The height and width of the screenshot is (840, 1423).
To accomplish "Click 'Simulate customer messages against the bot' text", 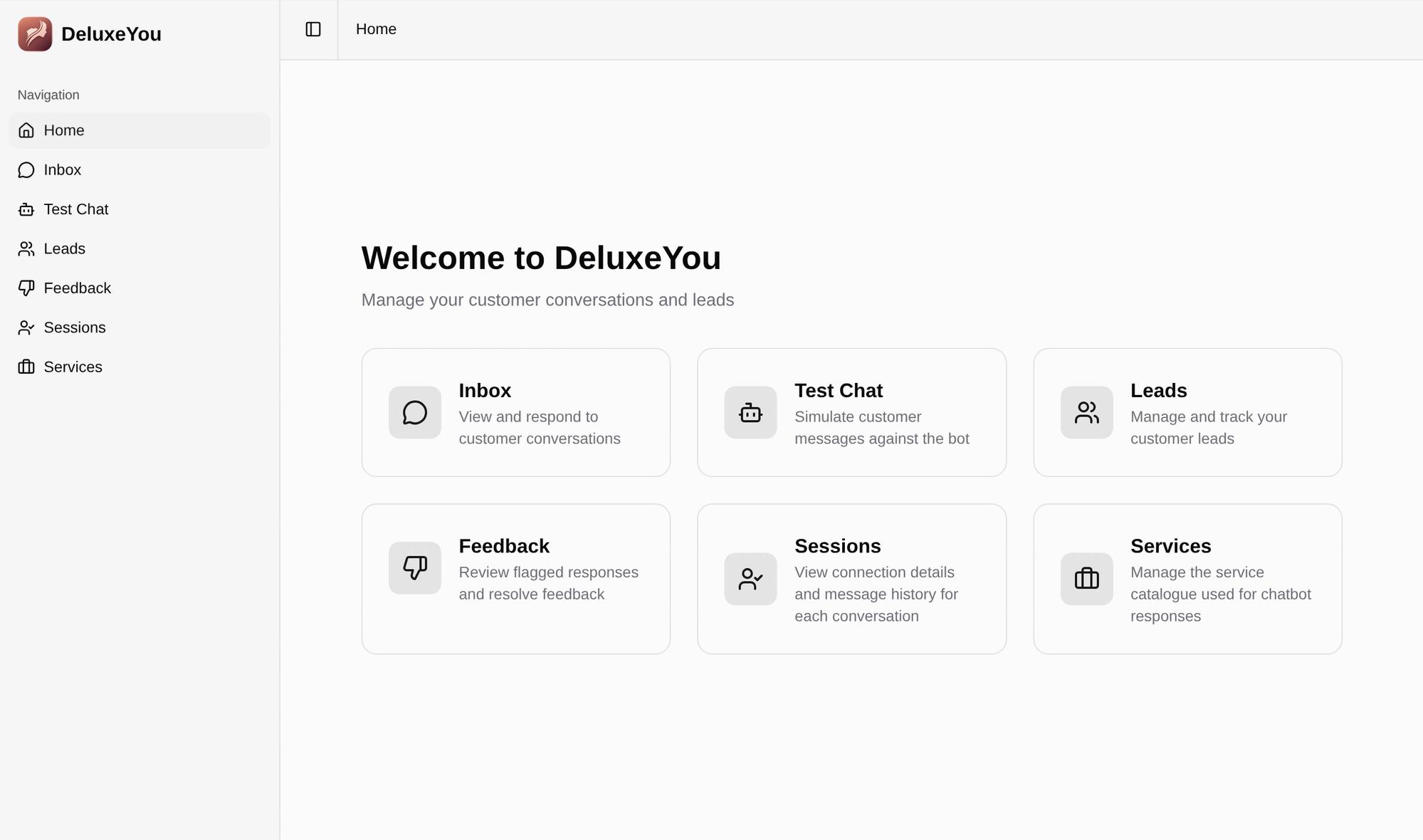I will (x=882, y=428).
